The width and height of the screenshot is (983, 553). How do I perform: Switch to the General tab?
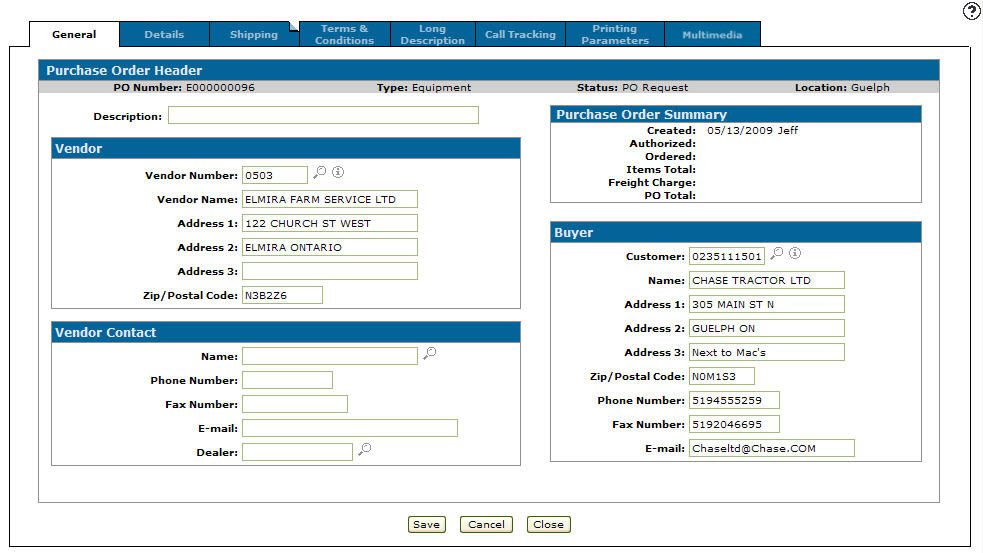(74, 34)
